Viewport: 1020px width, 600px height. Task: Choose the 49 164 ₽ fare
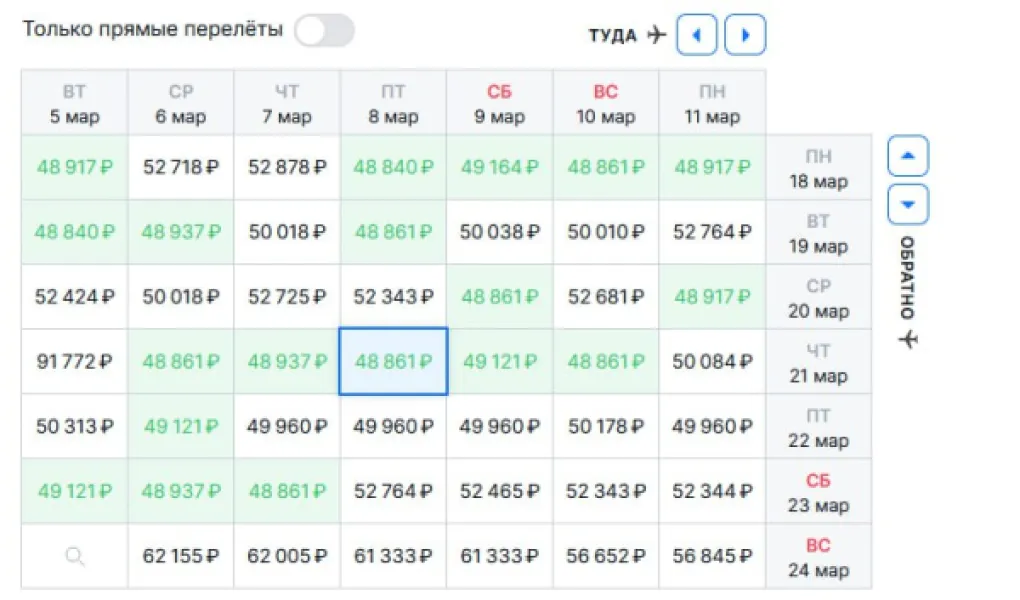(x=500, y=167)
